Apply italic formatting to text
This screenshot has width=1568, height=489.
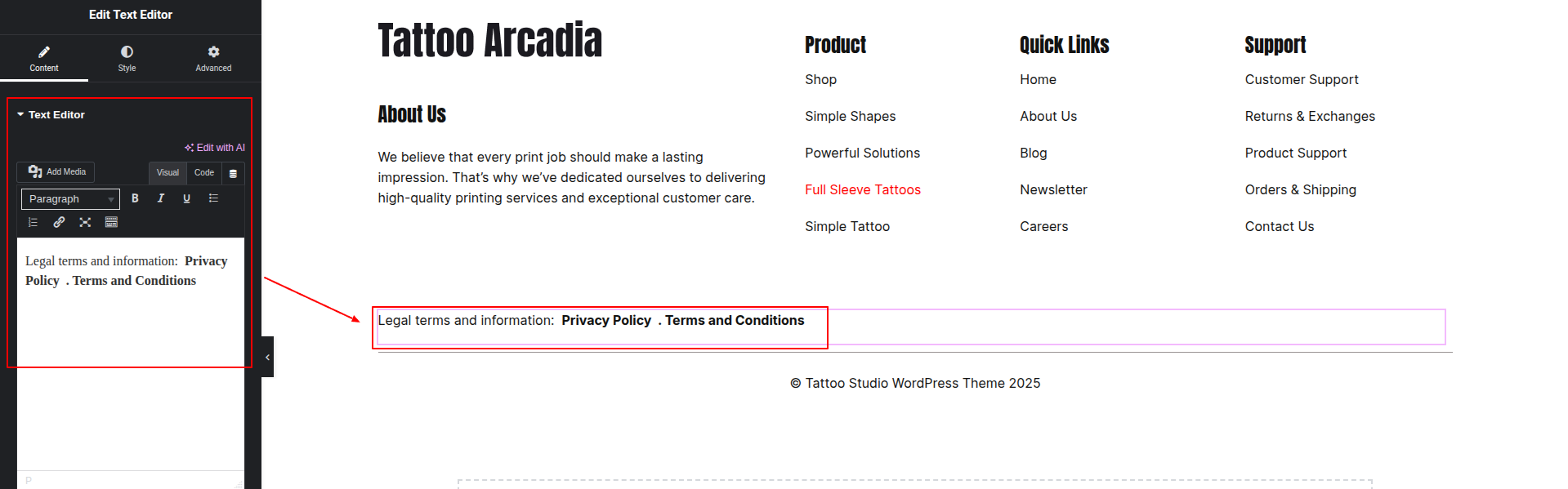(161, 198)
